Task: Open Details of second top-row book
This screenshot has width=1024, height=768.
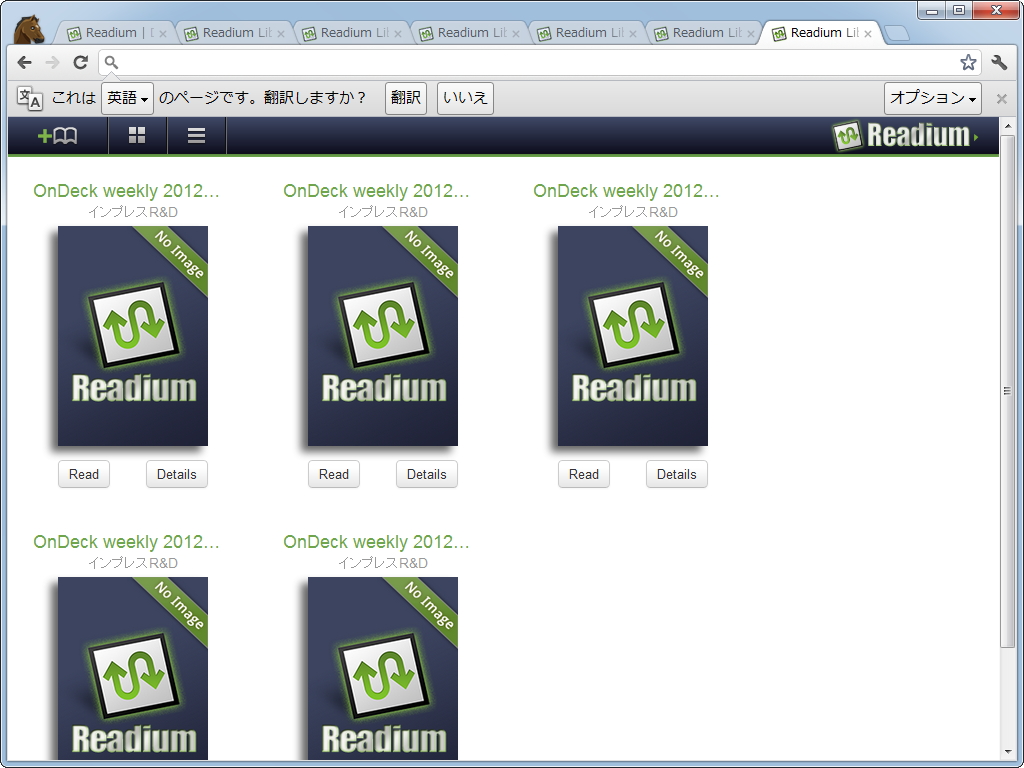Action: [x=426, y=474]
